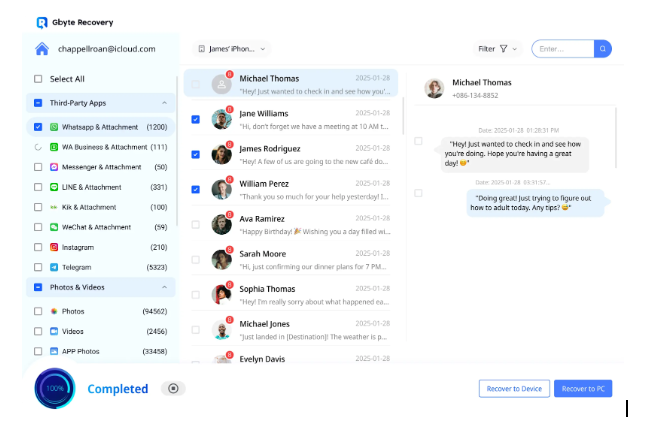Click the LINE & Attachment icon
This screenshot has height=430, width=646.
click(x=54, y=187)
